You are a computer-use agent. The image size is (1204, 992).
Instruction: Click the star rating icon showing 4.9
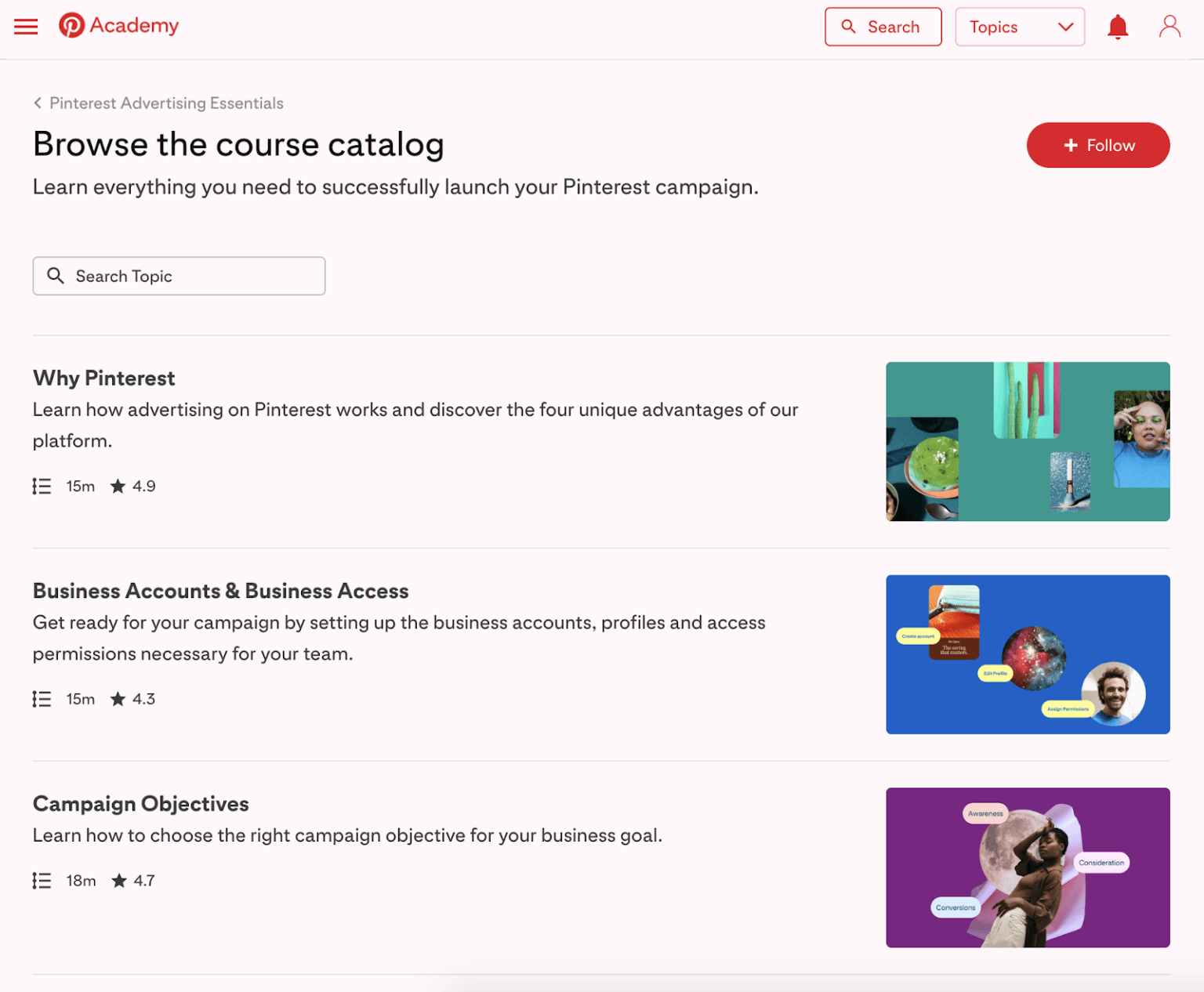pyautogui.click(x=118, y=487)
